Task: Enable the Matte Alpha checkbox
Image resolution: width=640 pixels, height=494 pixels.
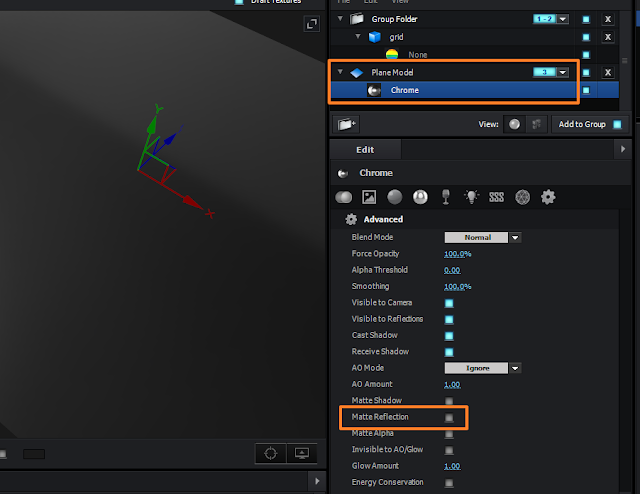Action: coord(449,434)
